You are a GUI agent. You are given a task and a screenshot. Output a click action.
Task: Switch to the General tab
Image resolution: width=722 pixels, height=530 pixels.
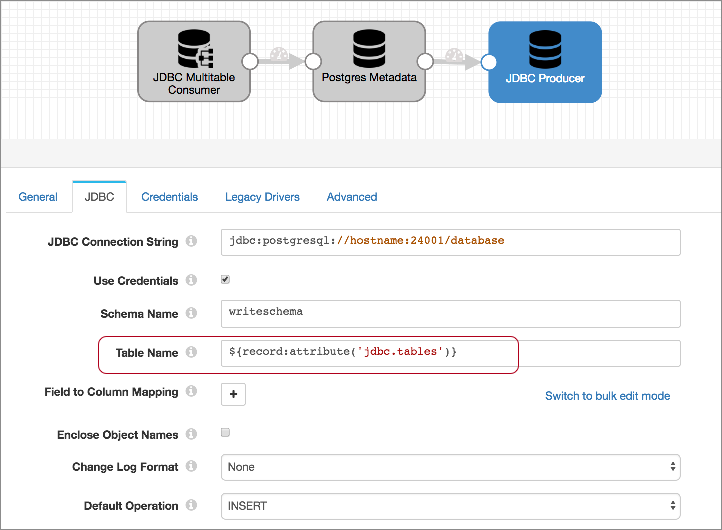pos(38,197)
